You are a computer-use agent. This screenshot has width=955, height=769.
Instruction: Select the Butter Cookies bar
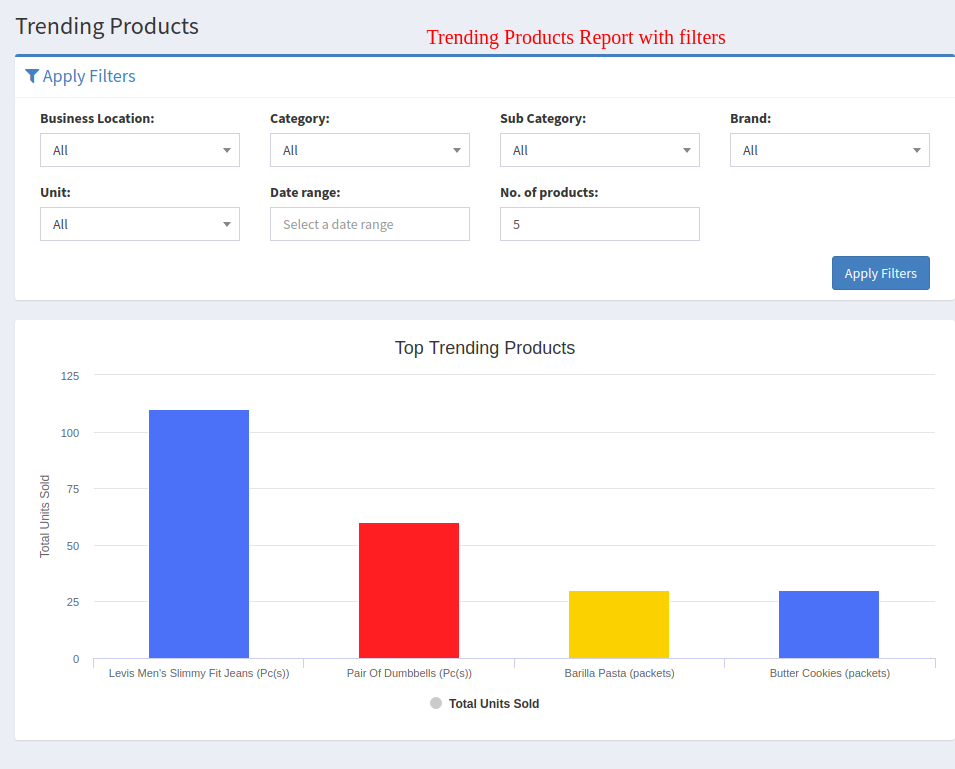(x=829, y=624)
